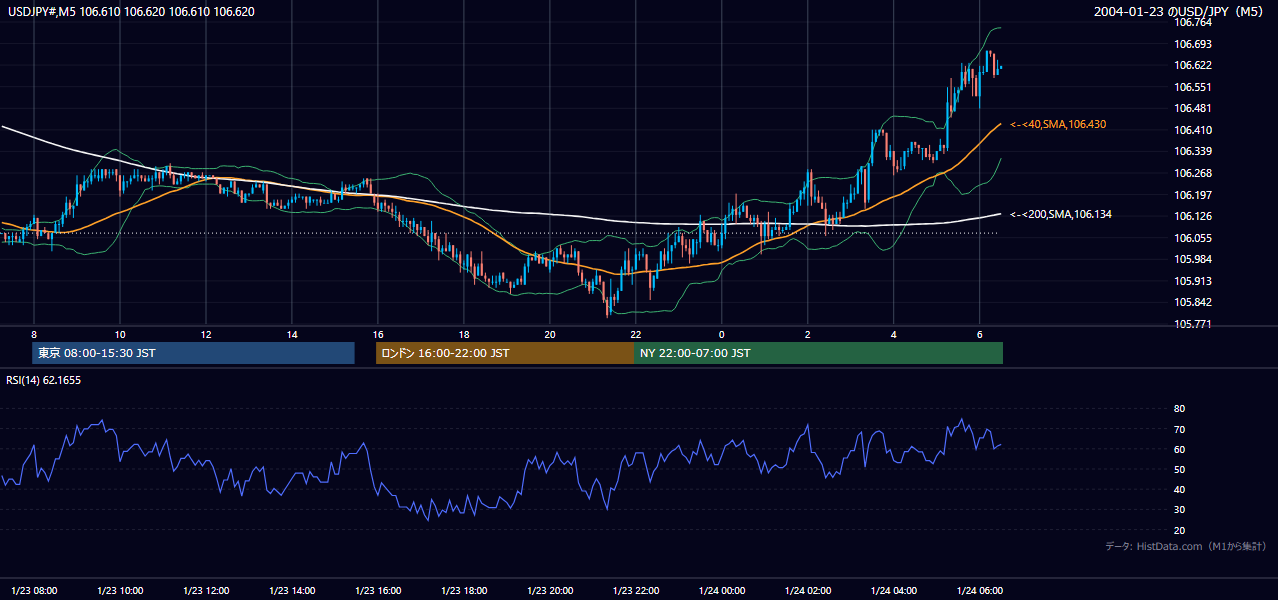Click price axis value 106.551

(x=1193, y=87)
